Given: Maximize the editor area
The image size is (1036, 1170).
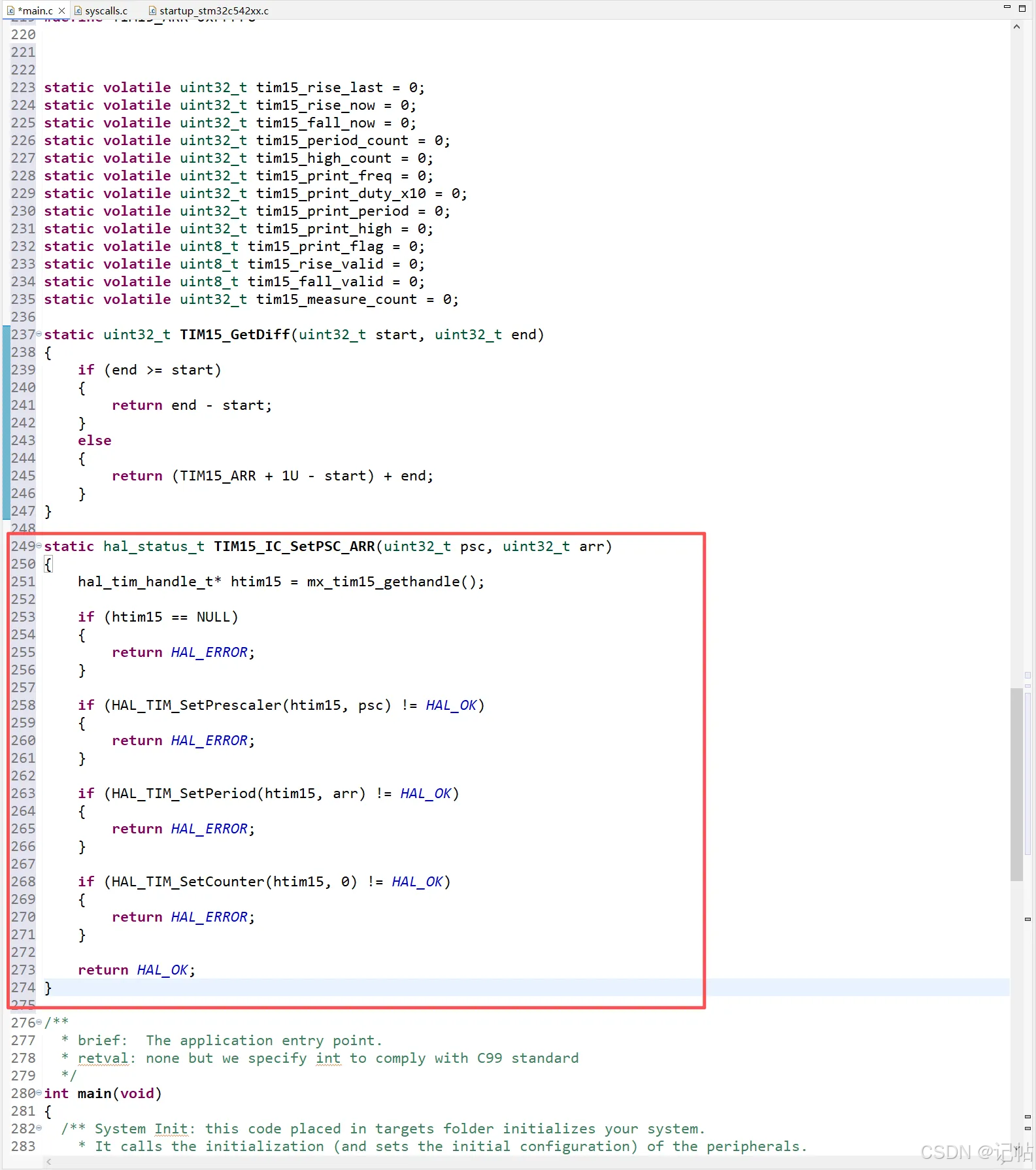Looking at the screenshot, I should (x=1022, y=8).
